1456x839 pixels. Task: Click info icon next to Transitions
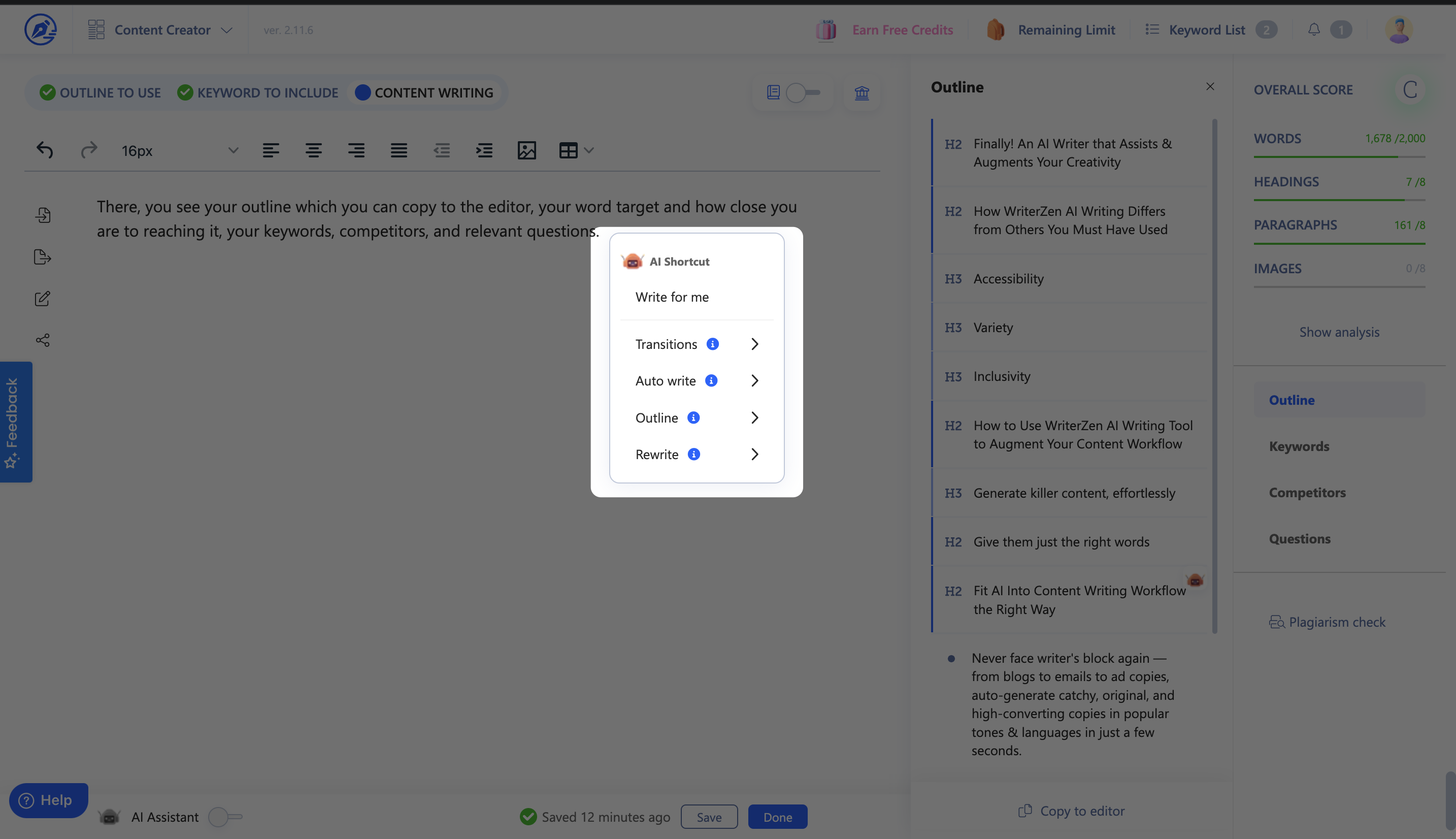(x=712, y=344)
